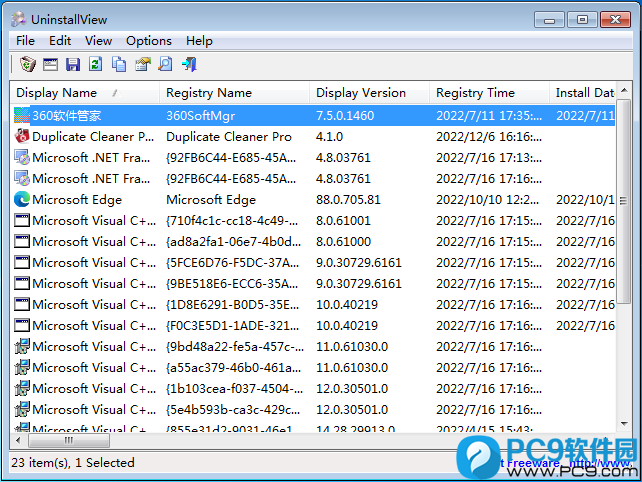Select the 360SoftMgr registry name cell
Viewport: 642px width, 482px height.
[x=201, y=115]
